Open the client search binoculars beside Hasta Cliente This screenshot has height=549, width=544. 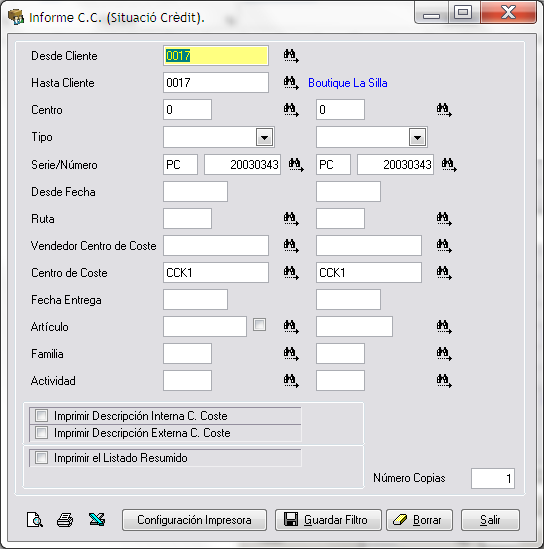[x=291, y=83]
